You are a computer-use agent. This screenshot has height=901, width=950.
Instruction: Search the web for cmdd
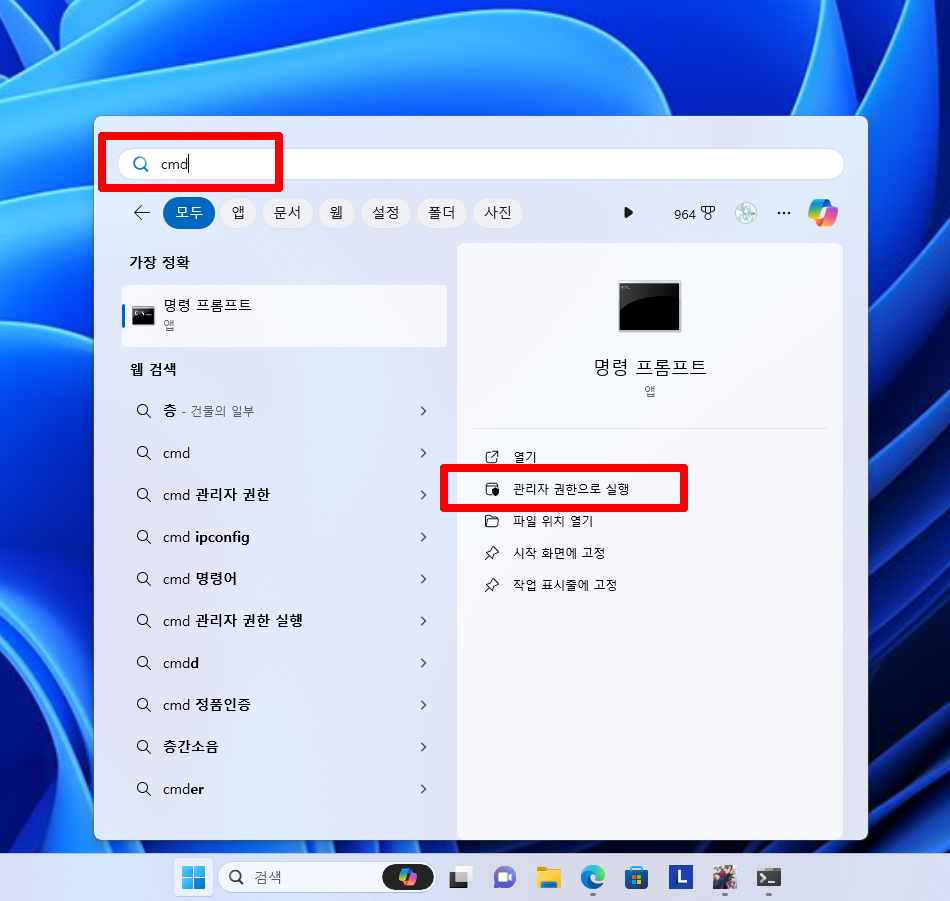(181, 663)
